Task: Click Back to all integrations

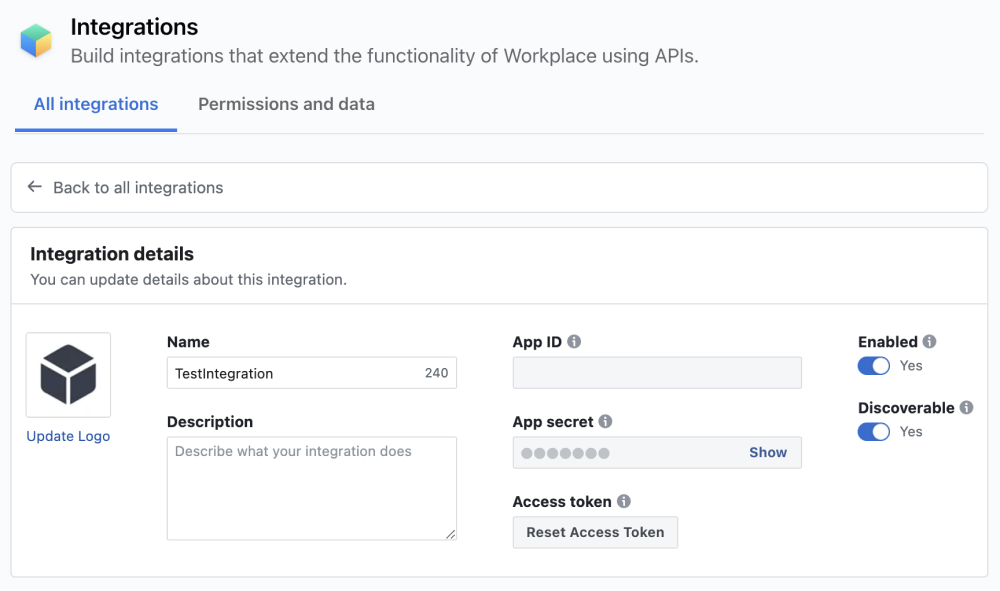Action: pyautogui.click(x=138, y=187)
